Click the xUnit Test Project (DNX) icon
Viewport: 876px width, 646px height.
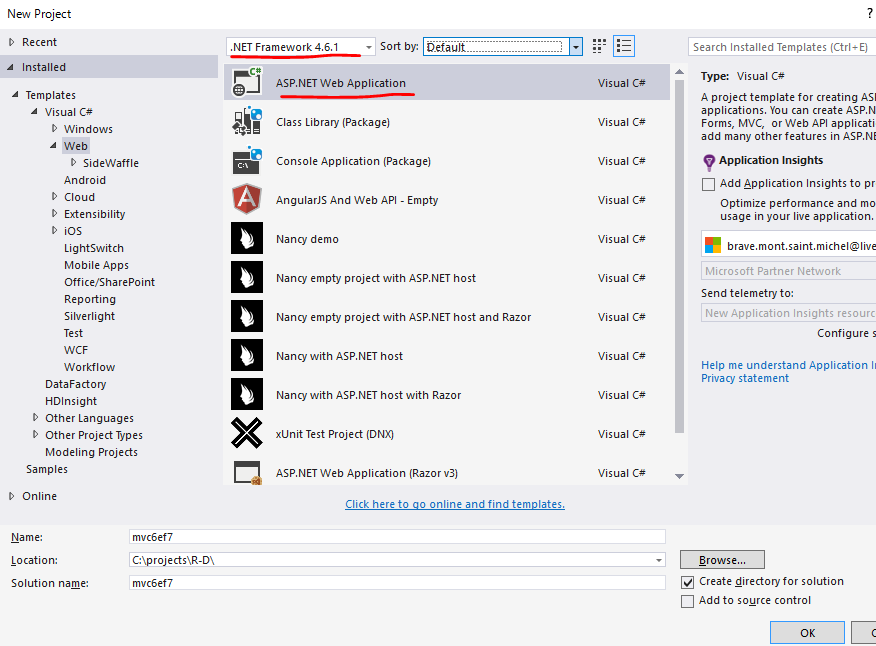pos(247,433)
